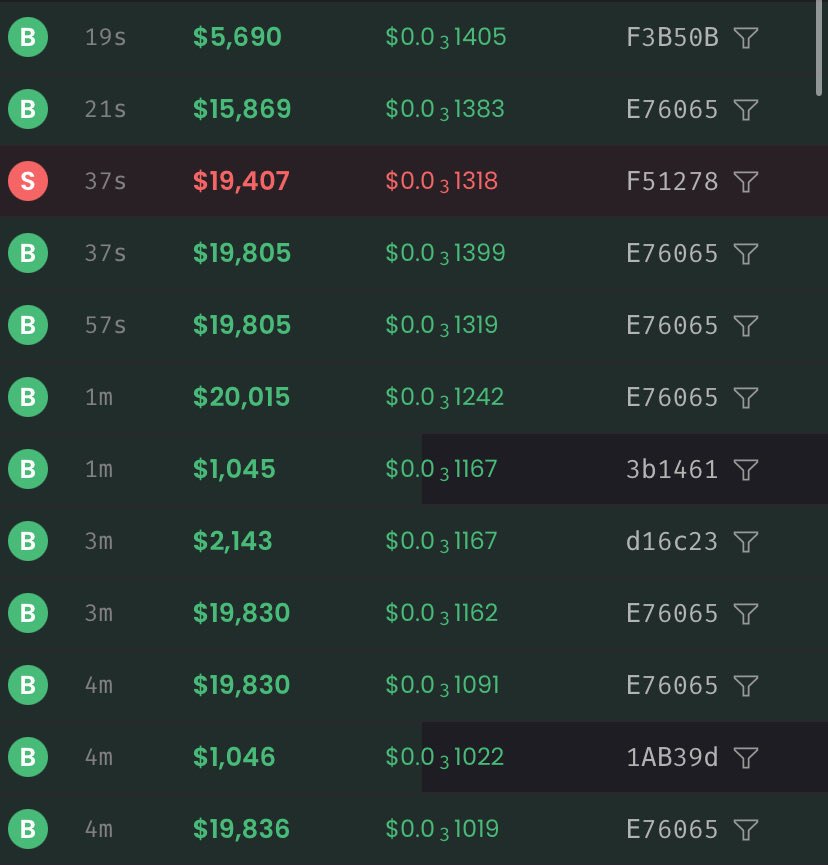Select the $2,143 buy amount
This screenshot has height=865, width=828.
pos(232,541)
